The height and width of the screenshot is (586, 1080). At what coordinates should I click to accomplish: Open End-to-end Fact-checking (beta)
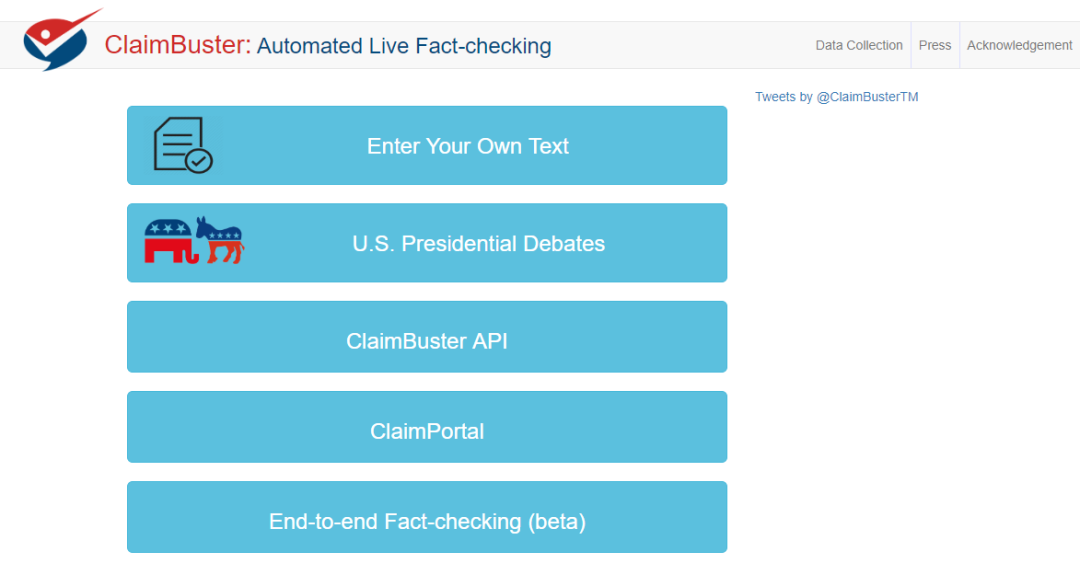[427, 521]
